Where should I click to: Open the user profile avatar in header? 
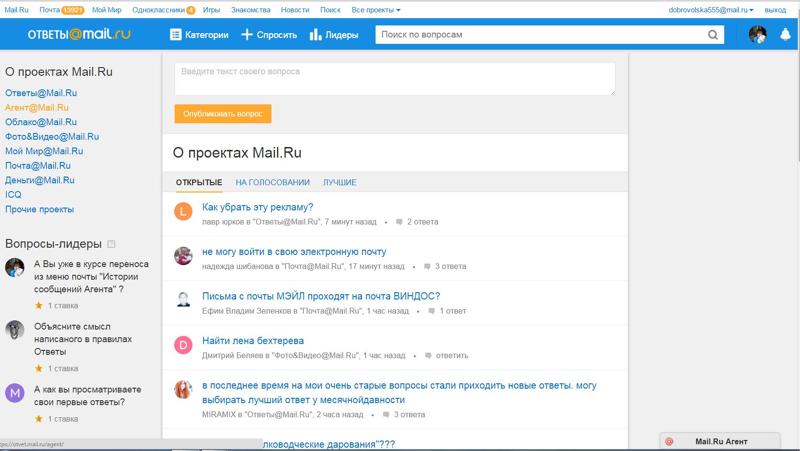[x=758, y=35]
